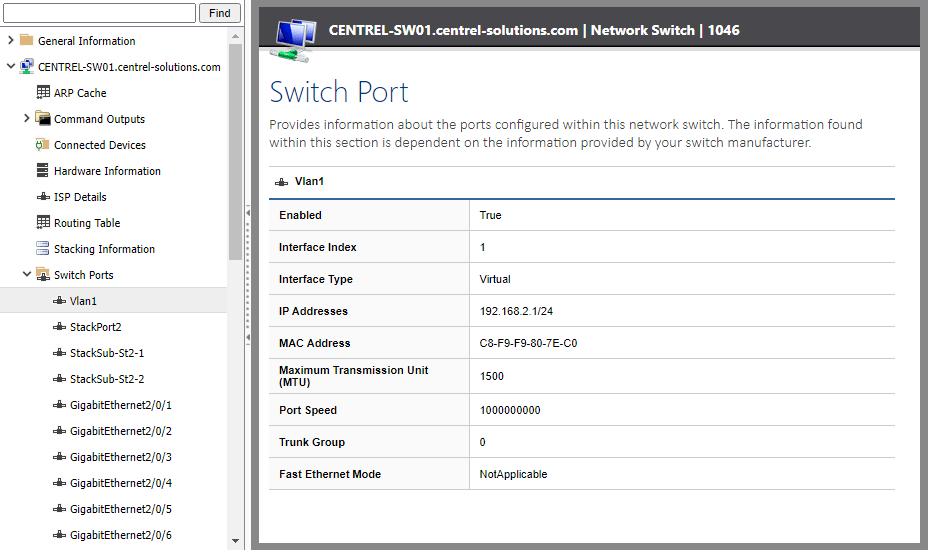
Task: Select GigabitEthernet2/0/3 in the tree
Action: click(121, 458)
